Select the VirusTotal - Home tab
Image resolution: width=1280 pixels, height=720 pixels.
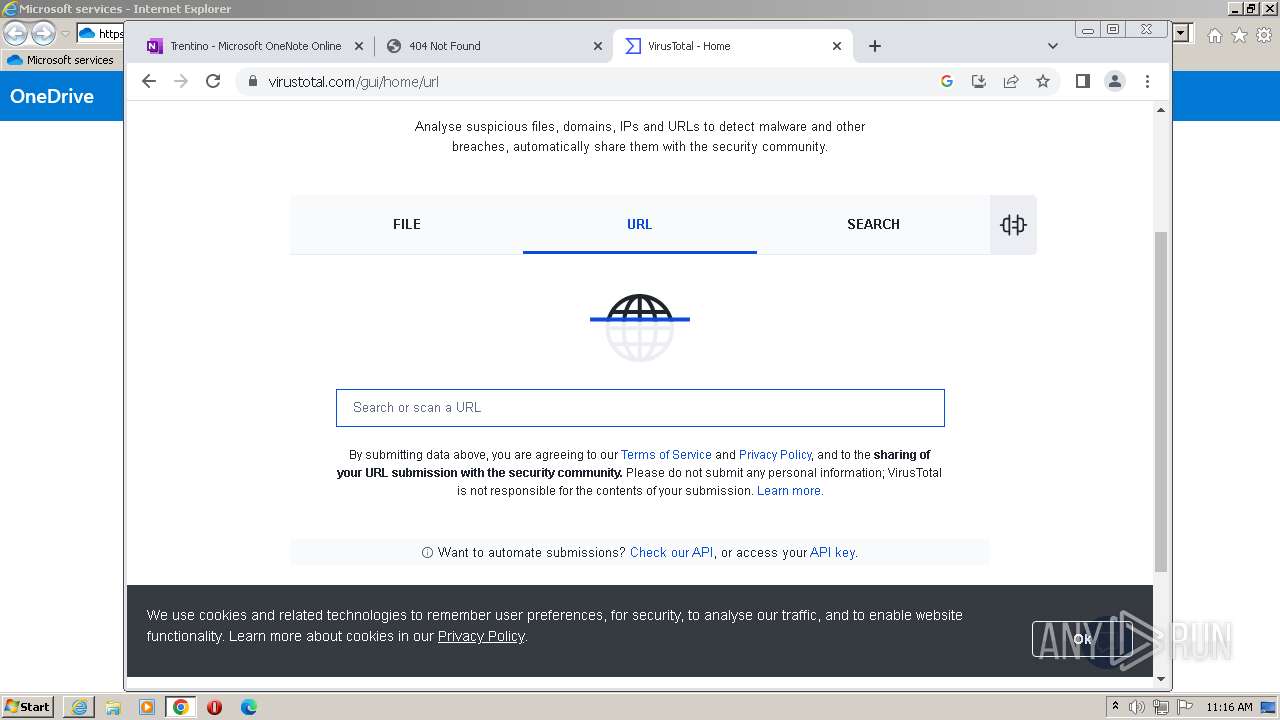coord(733,46)
